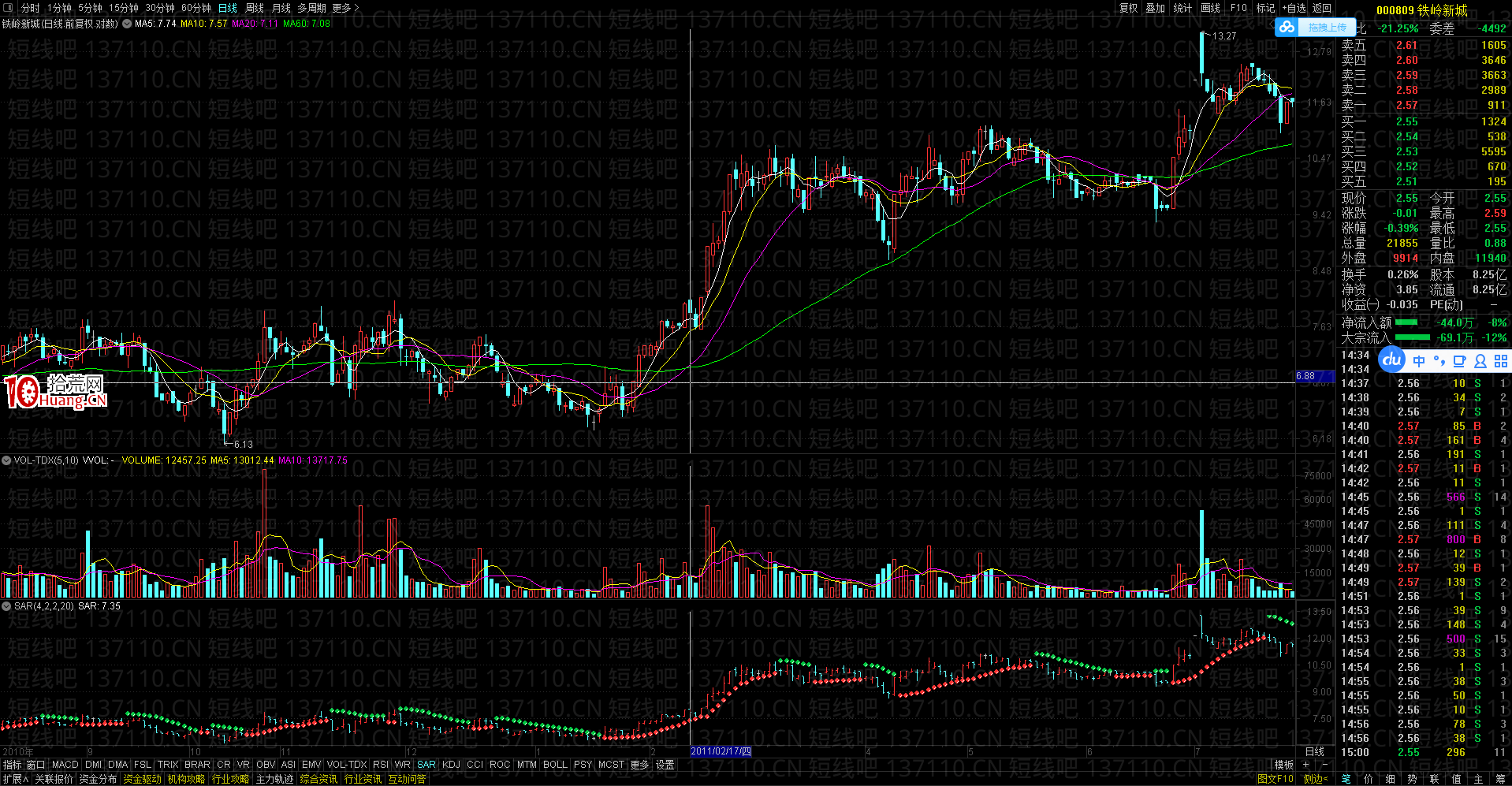The width and height of the screenshot is (1512, 786).
Task: Click the 标记 mark button
Action: pyautogui.click(x=1265, y=8)
